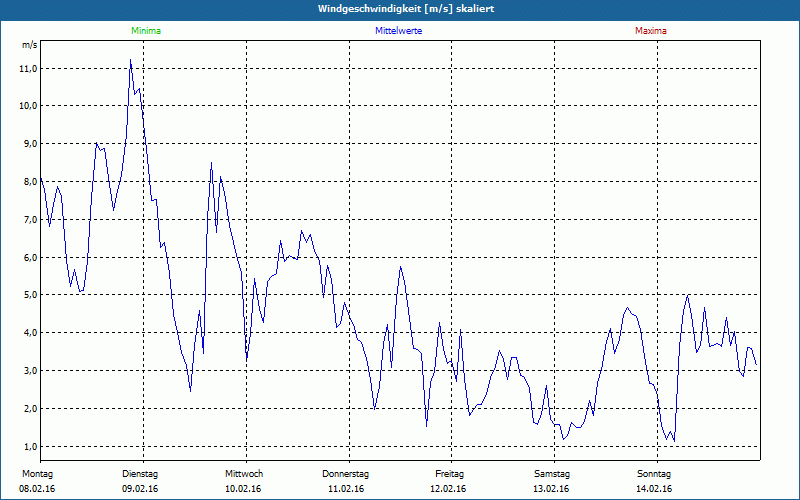This screenshot has width=800, height=500.
Task: Click the date 12.02.16
Action: [448, 489]
